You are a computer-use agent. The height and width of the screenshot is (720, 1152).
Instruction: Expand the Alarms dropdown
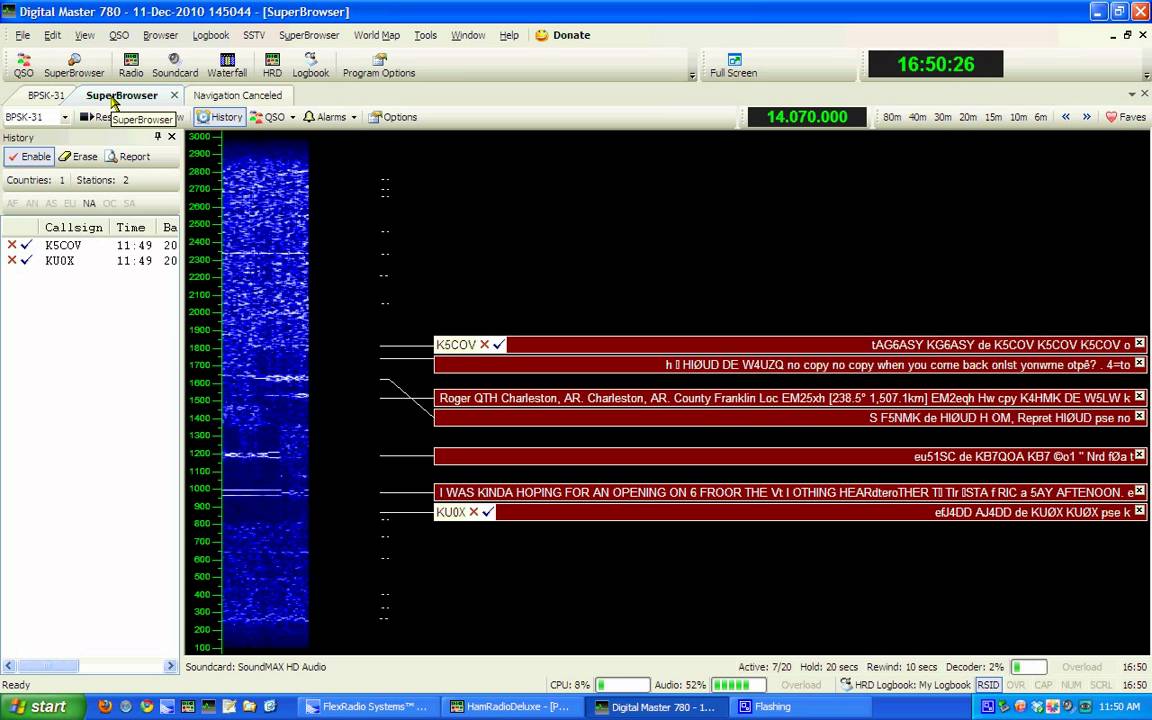click(353, 118)
